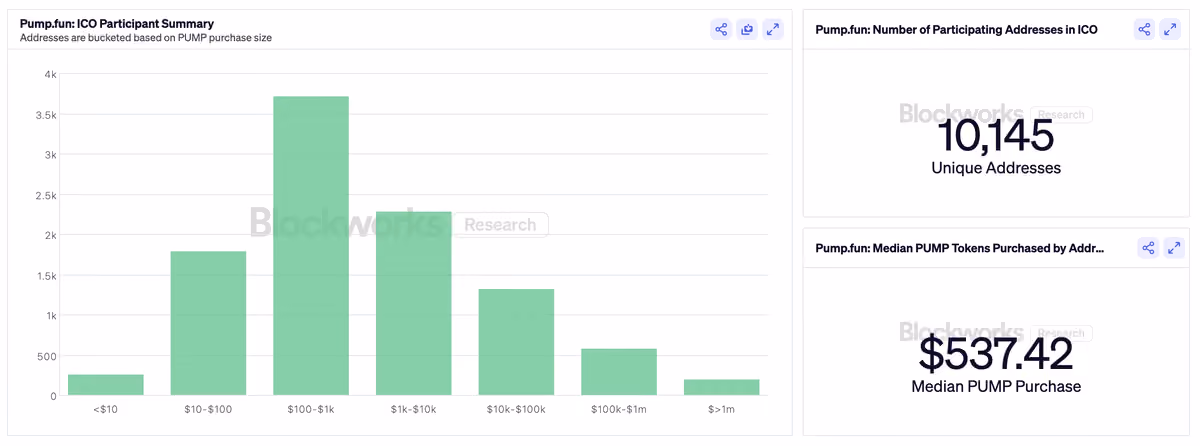Click the "Unique Addresses" label
This screenshot has width=1200, height=446.
tap(996, 168)
